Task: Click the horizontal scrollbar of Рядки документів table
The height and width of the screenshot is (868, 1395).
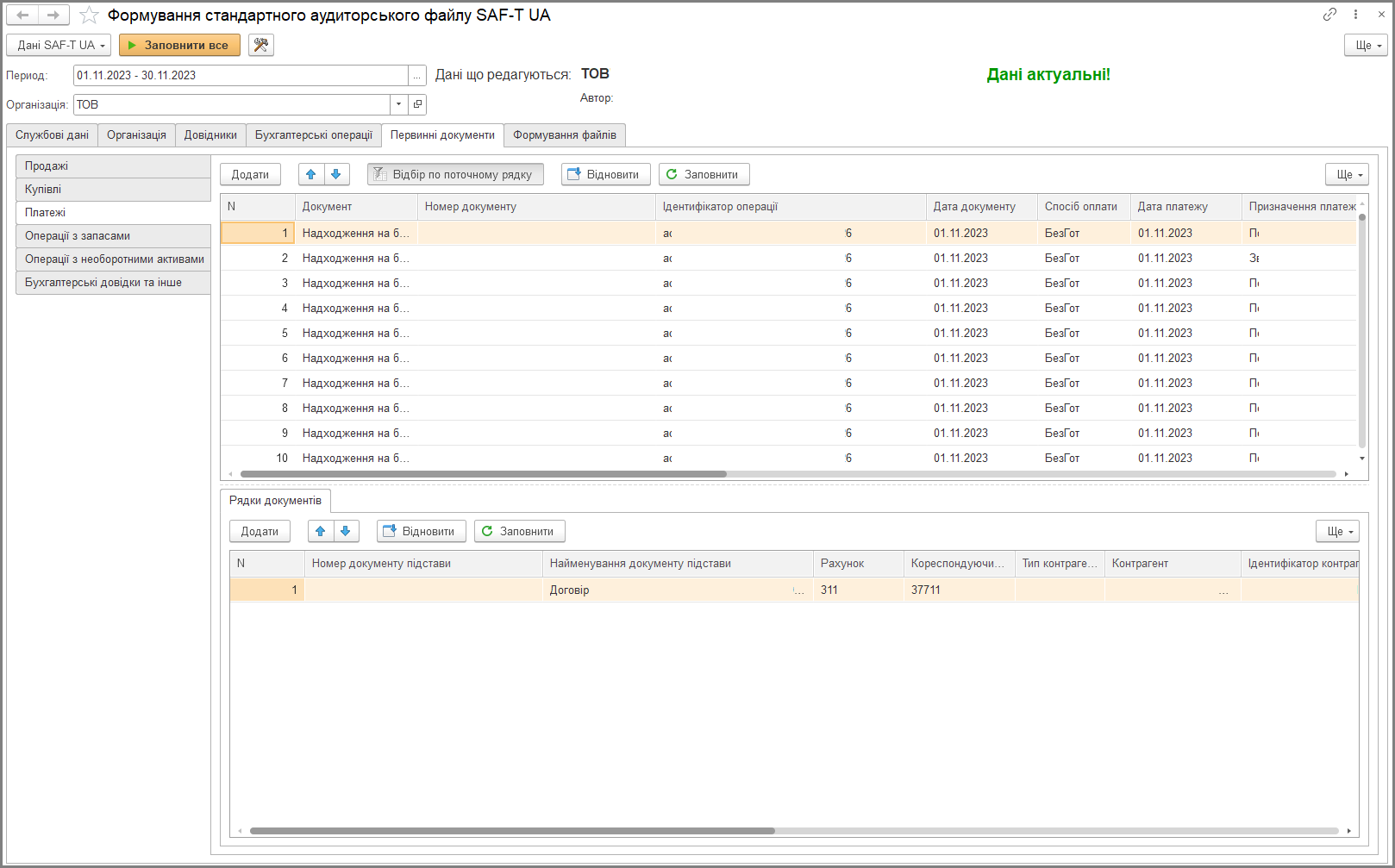Action: click(x=512, y=831)
